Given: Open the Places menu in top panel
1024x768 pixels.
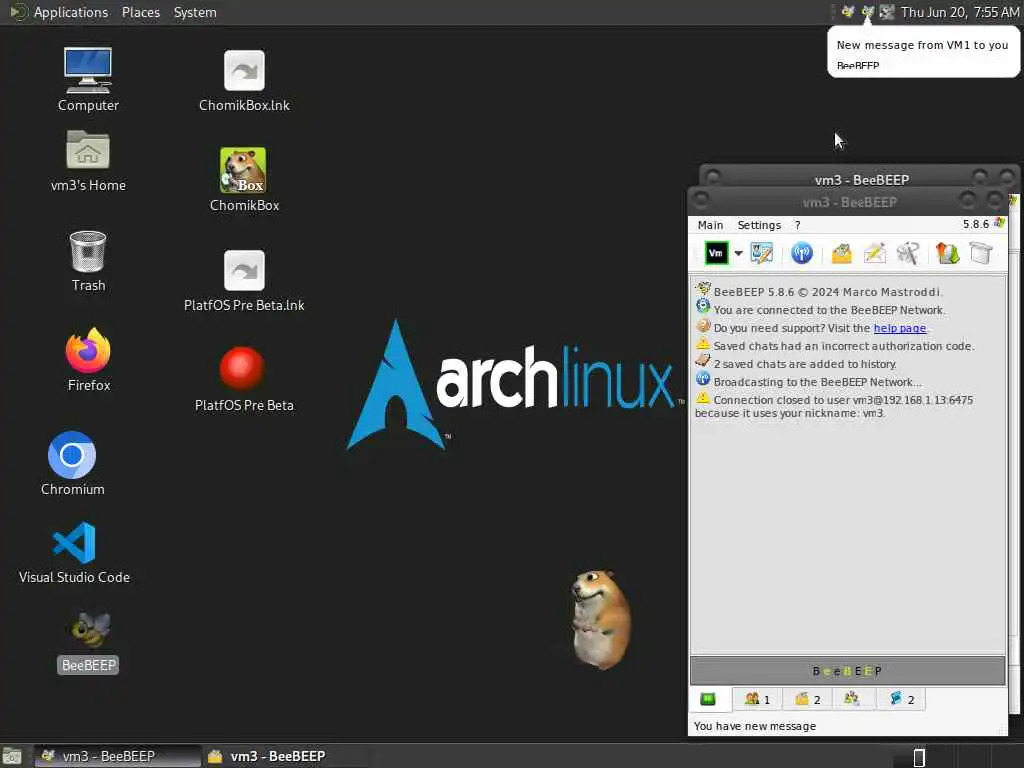Looking at the screenshot, I should click(140, 12).
